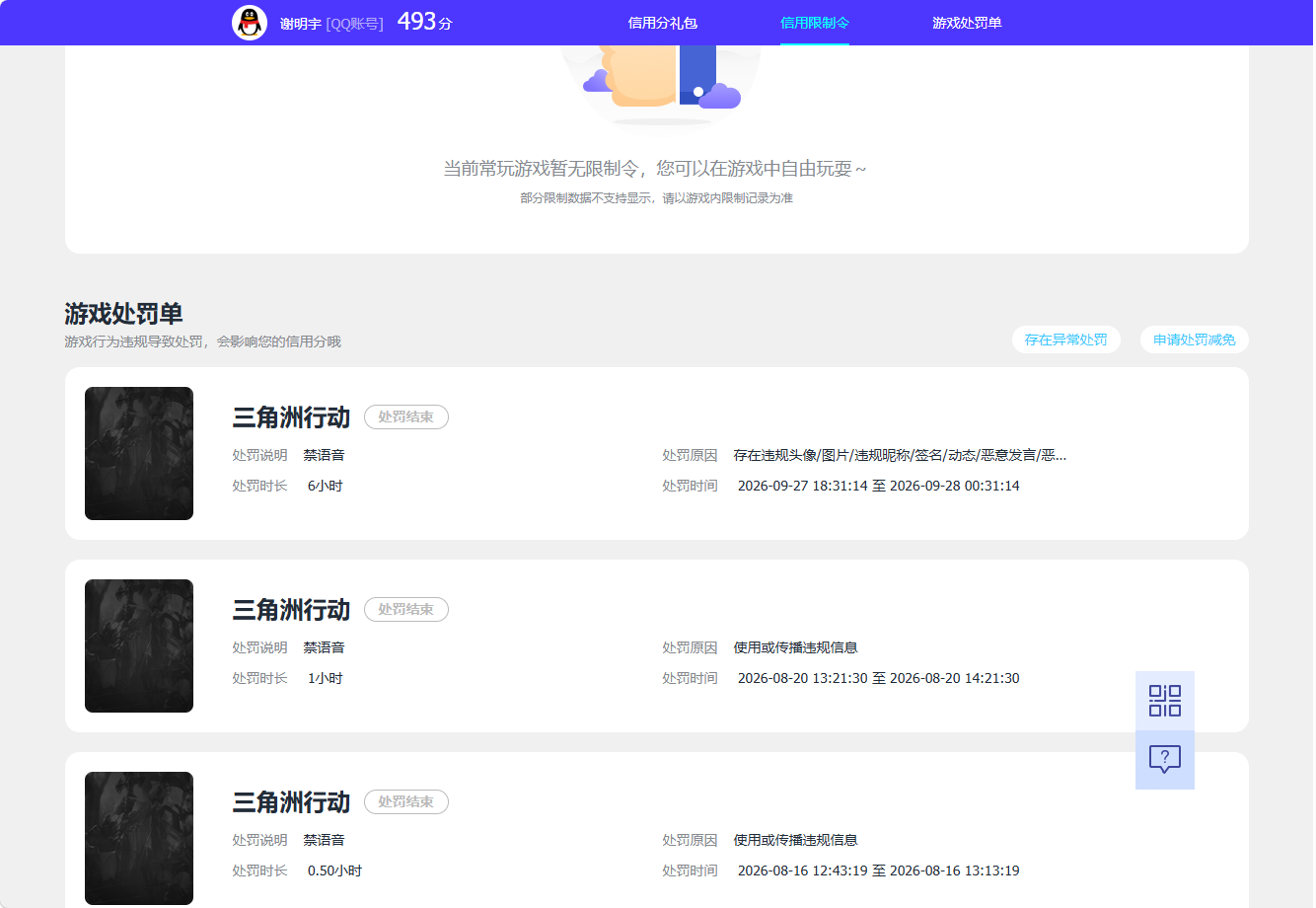
Task: Click the [QQ账号] label in header
Action: click(x=355, y=24)
